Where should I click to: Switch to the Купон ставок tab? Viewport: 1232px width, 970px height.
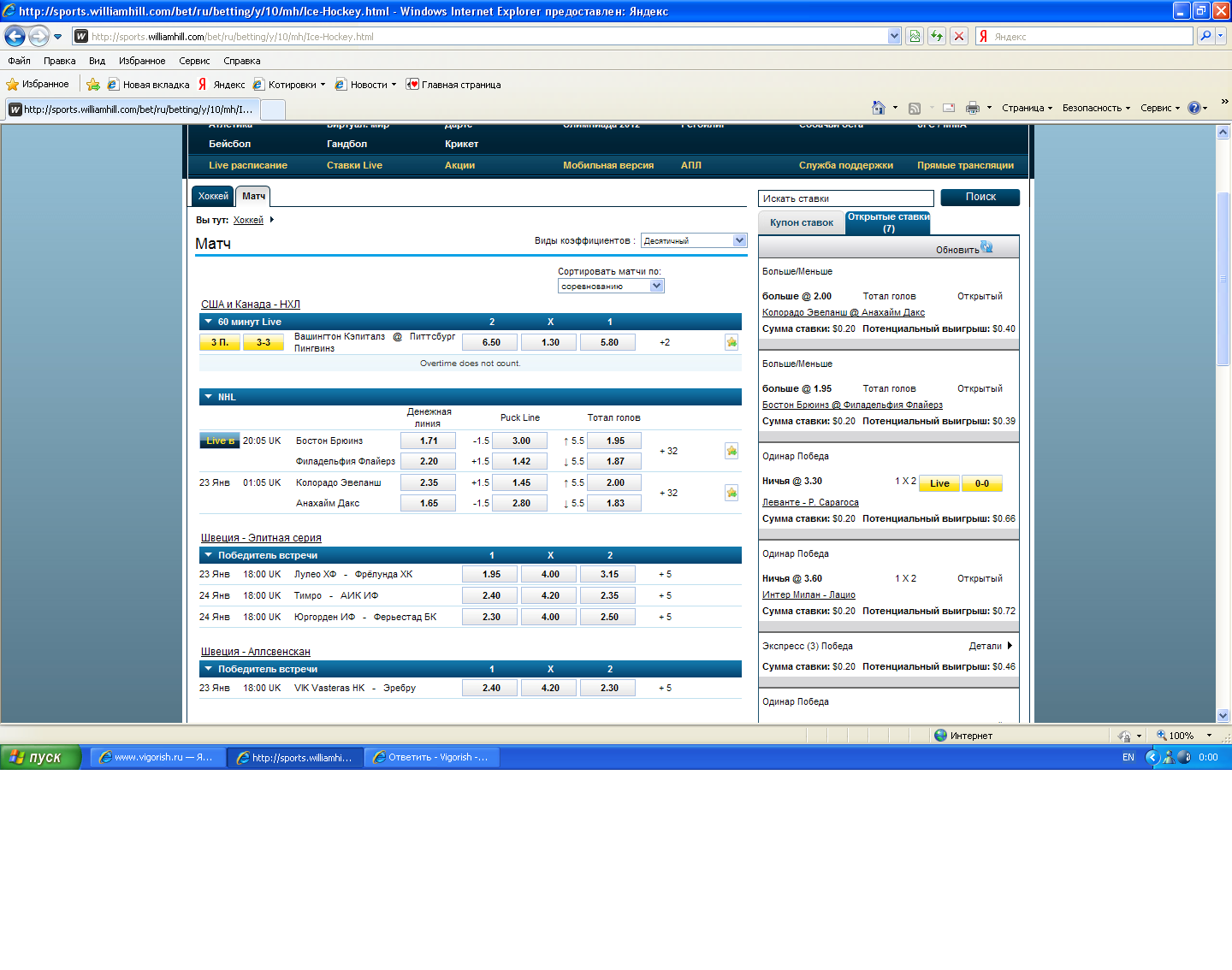[x=801, y=222]
